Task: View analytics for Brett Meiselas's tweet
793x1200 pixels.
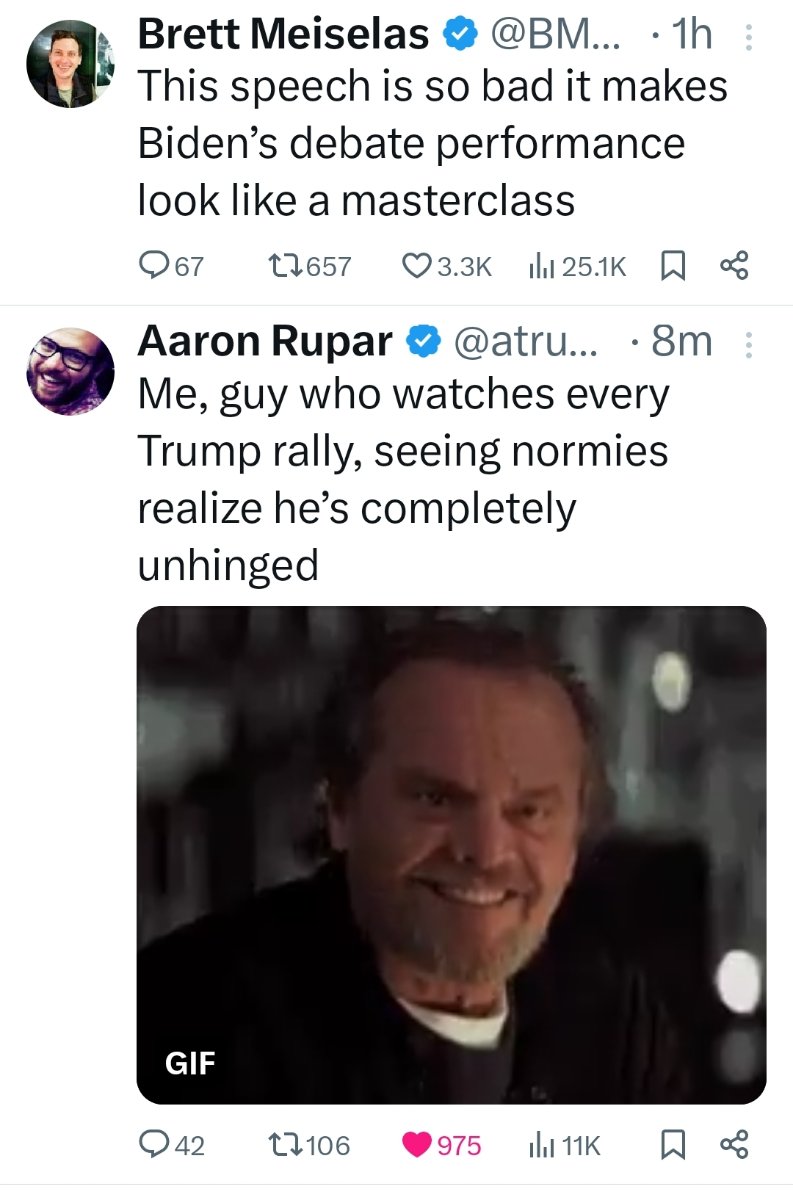Action: 540,265
